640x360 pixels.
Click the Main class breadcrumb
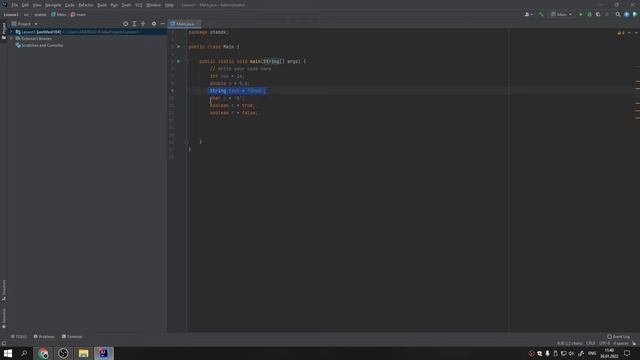point(58,14)
